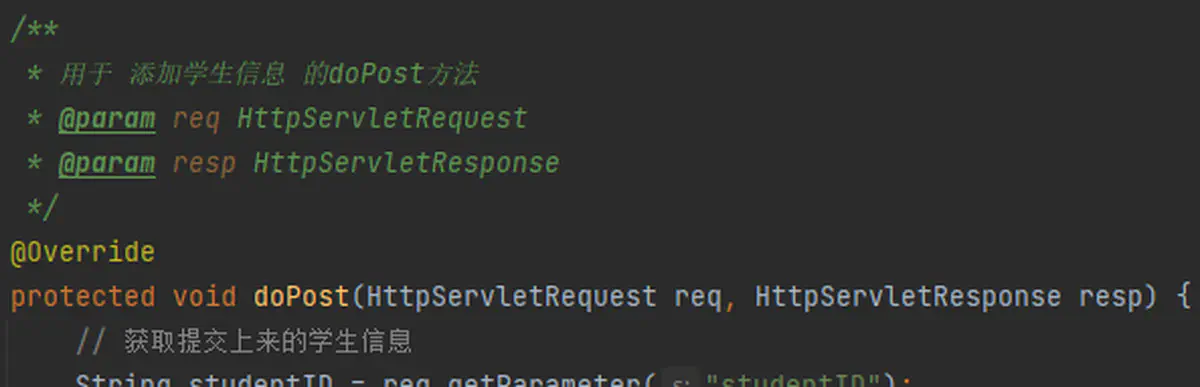This screenshot has width=1200, height=387.
Task: Click HttpServletRequest type in method signature
Action: pyautogui.click(x=512, y=297)
